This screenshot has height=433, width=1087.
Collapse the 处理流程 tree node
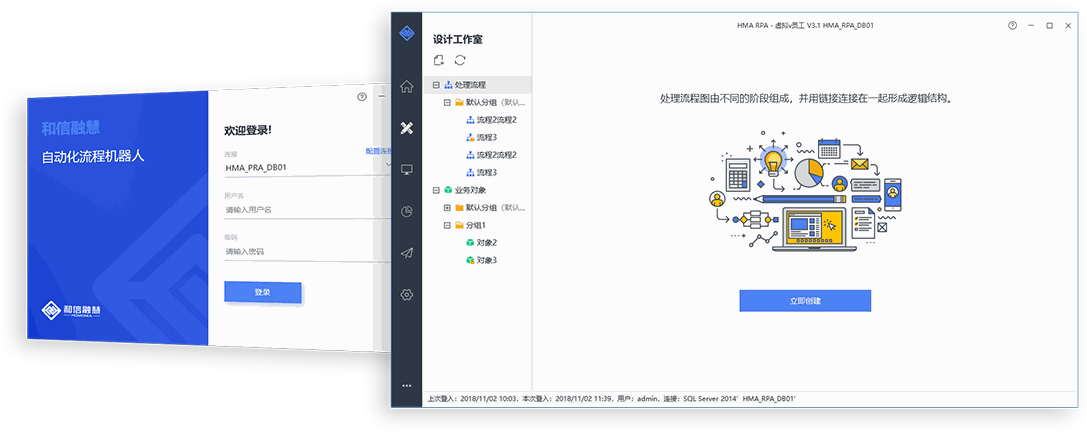(x=436, y=85)
